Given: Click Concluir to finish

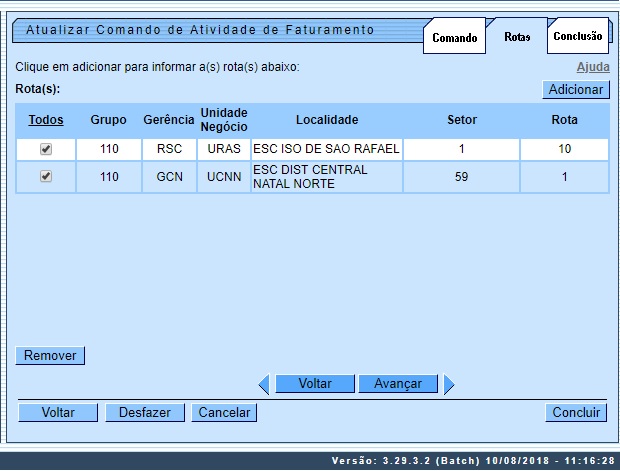Looking at the screenshot, I should coord(577,412).
